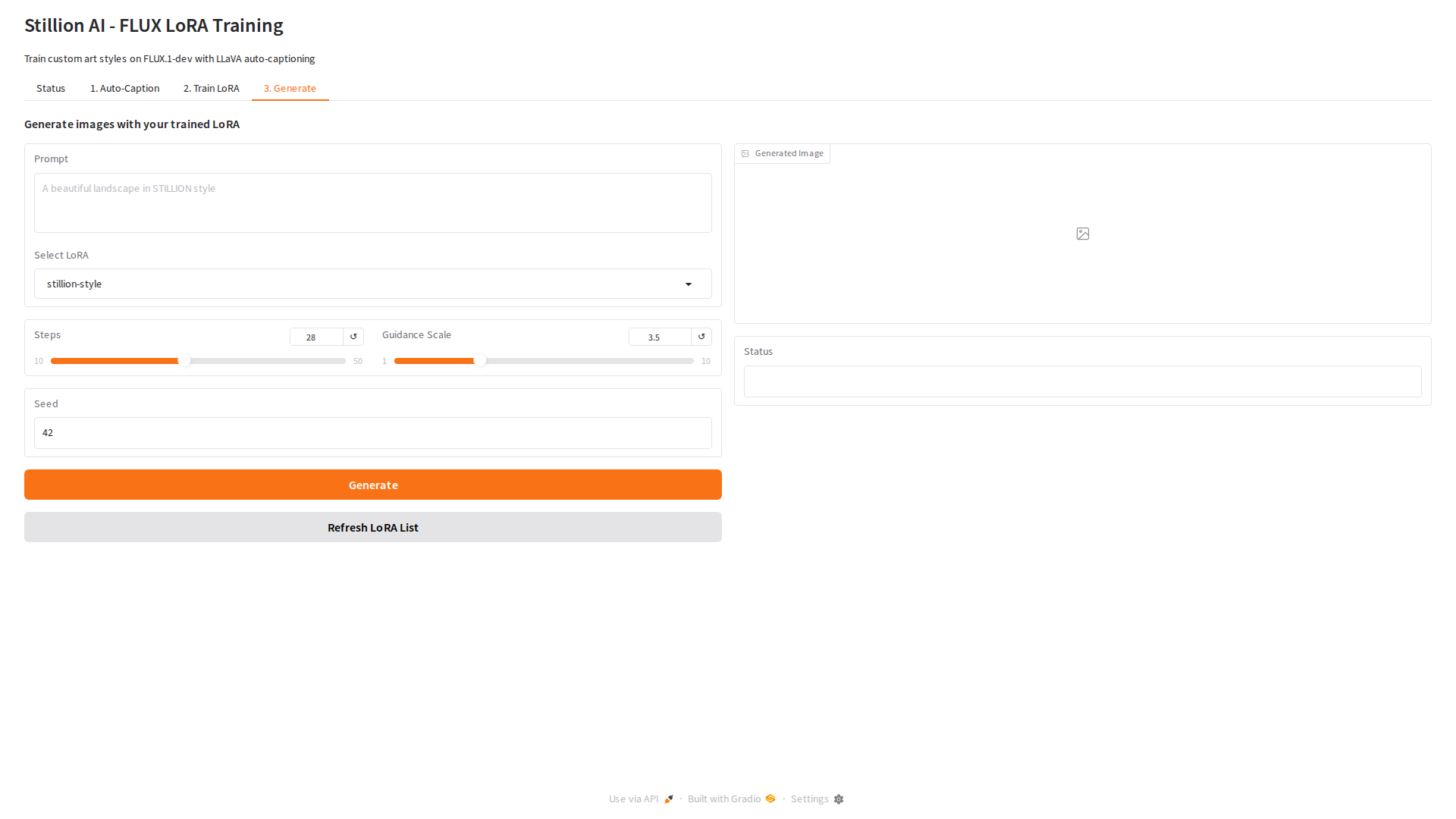Focus the Prompt text area
This screenshot has height=819, width=1456.
[x=372, y=202]
